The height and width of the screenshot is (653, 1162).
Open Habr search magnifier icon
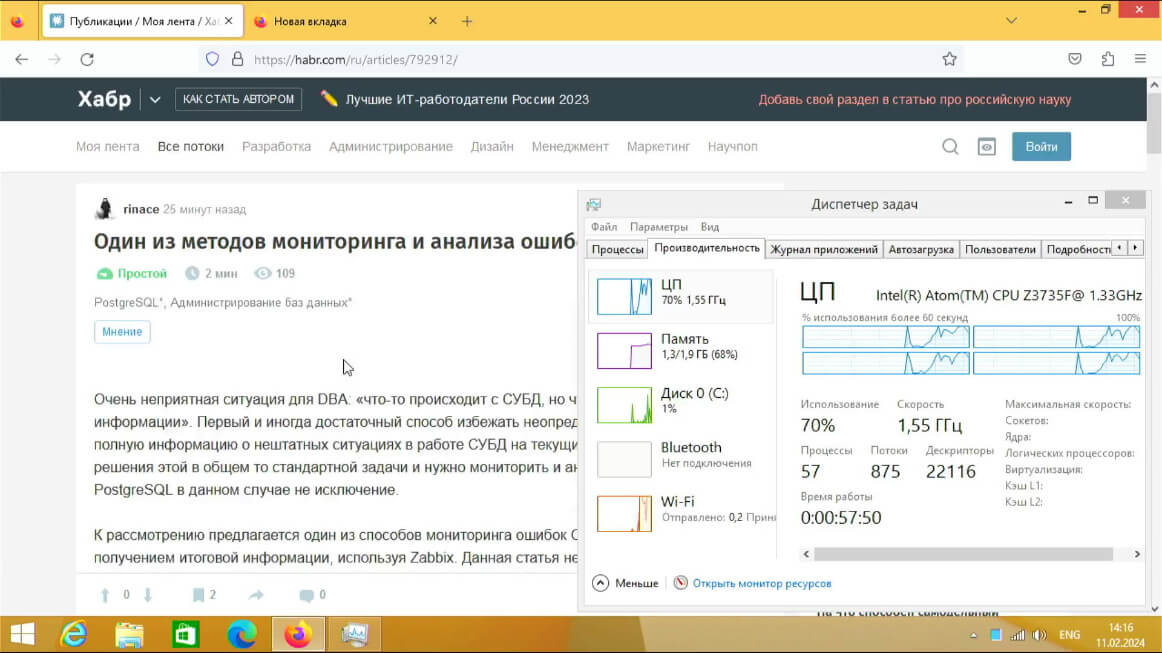(950, 147)
